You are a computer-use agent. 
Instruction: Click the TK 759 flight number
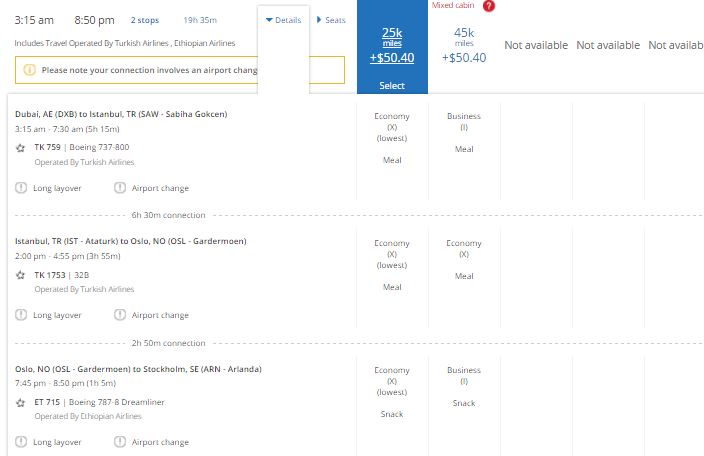[48, 147]
